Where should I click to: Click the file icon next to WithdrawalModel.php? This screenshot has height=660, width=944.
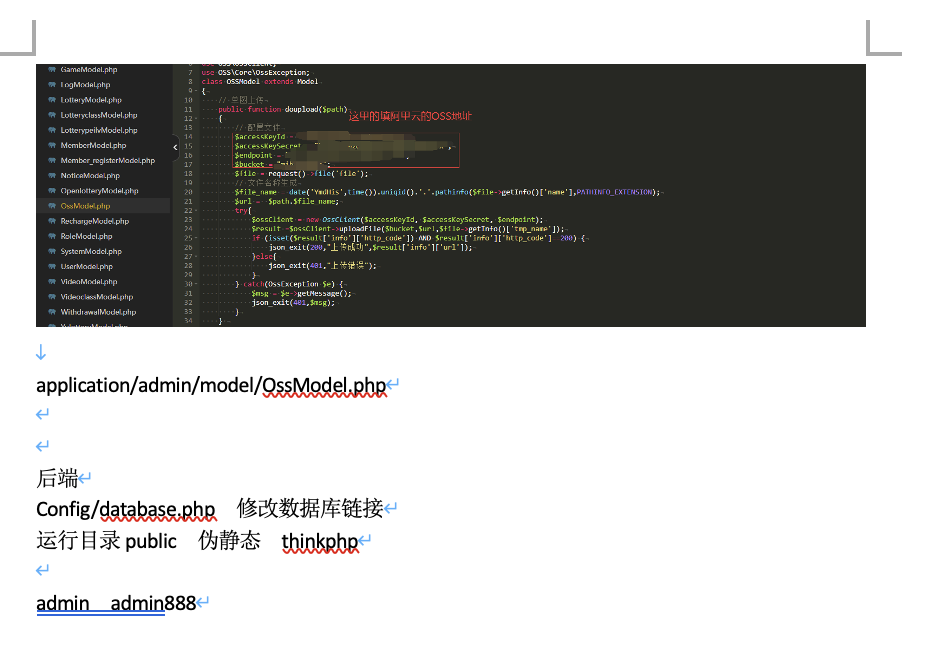coord(51,312)
